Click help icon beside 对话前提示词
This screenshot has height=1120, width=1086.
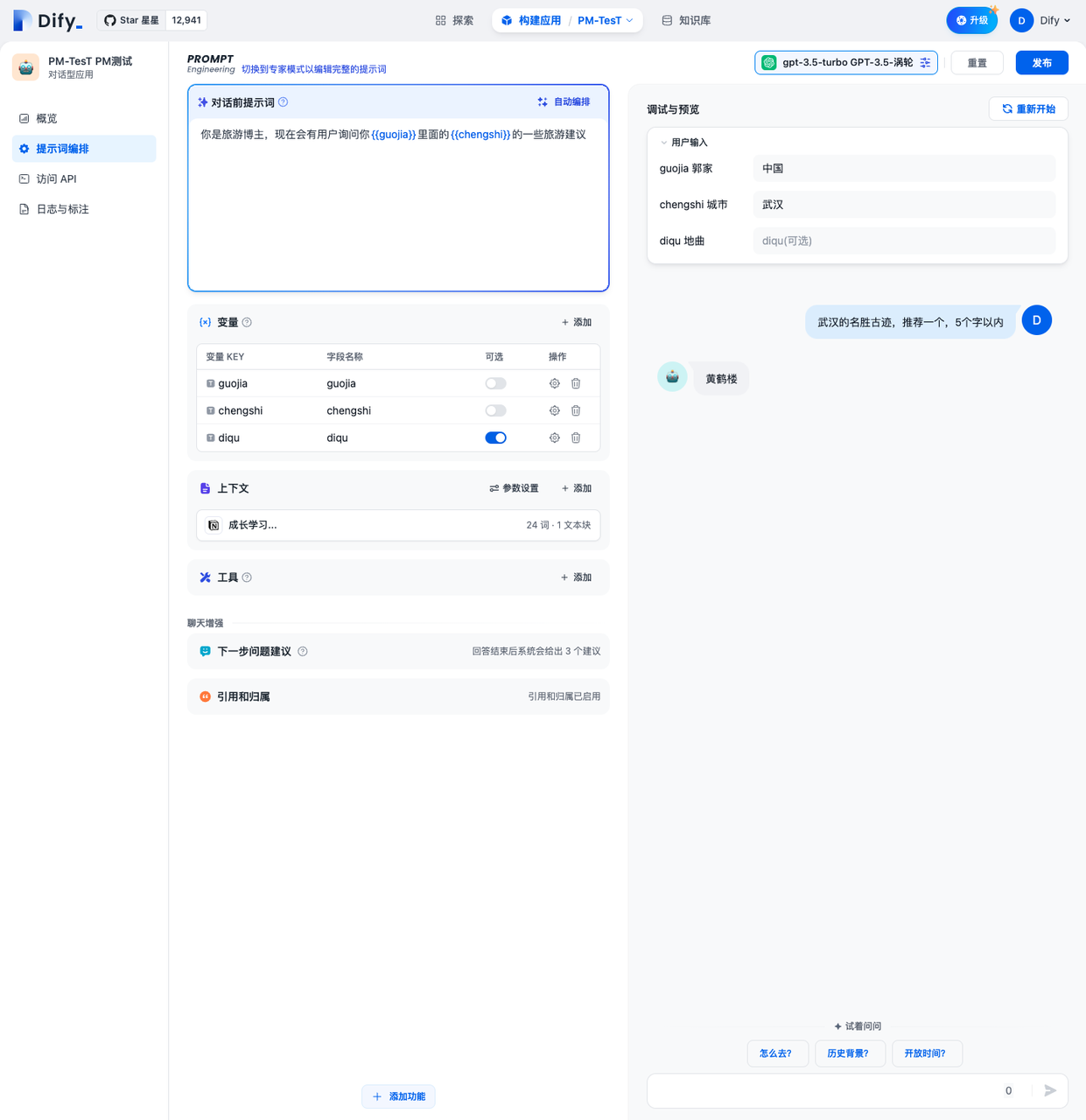(283, 102)
